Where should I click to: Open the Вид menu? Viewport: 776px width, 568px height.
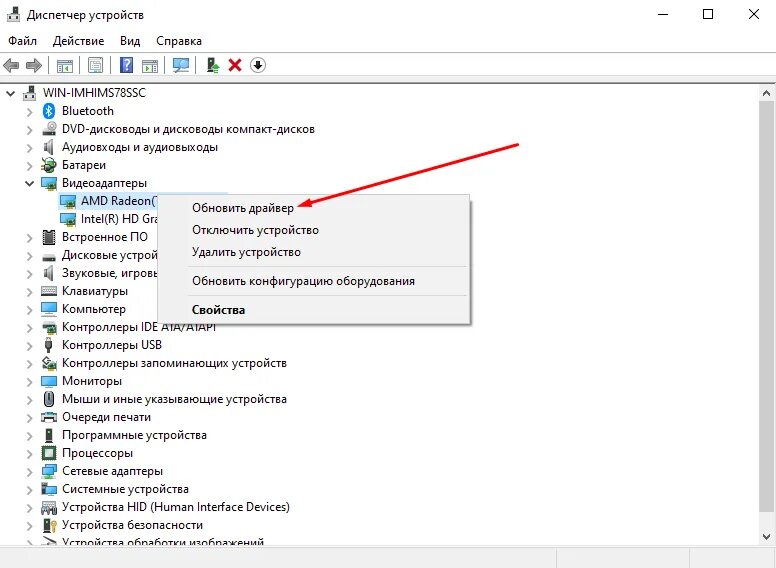(130, 41)
